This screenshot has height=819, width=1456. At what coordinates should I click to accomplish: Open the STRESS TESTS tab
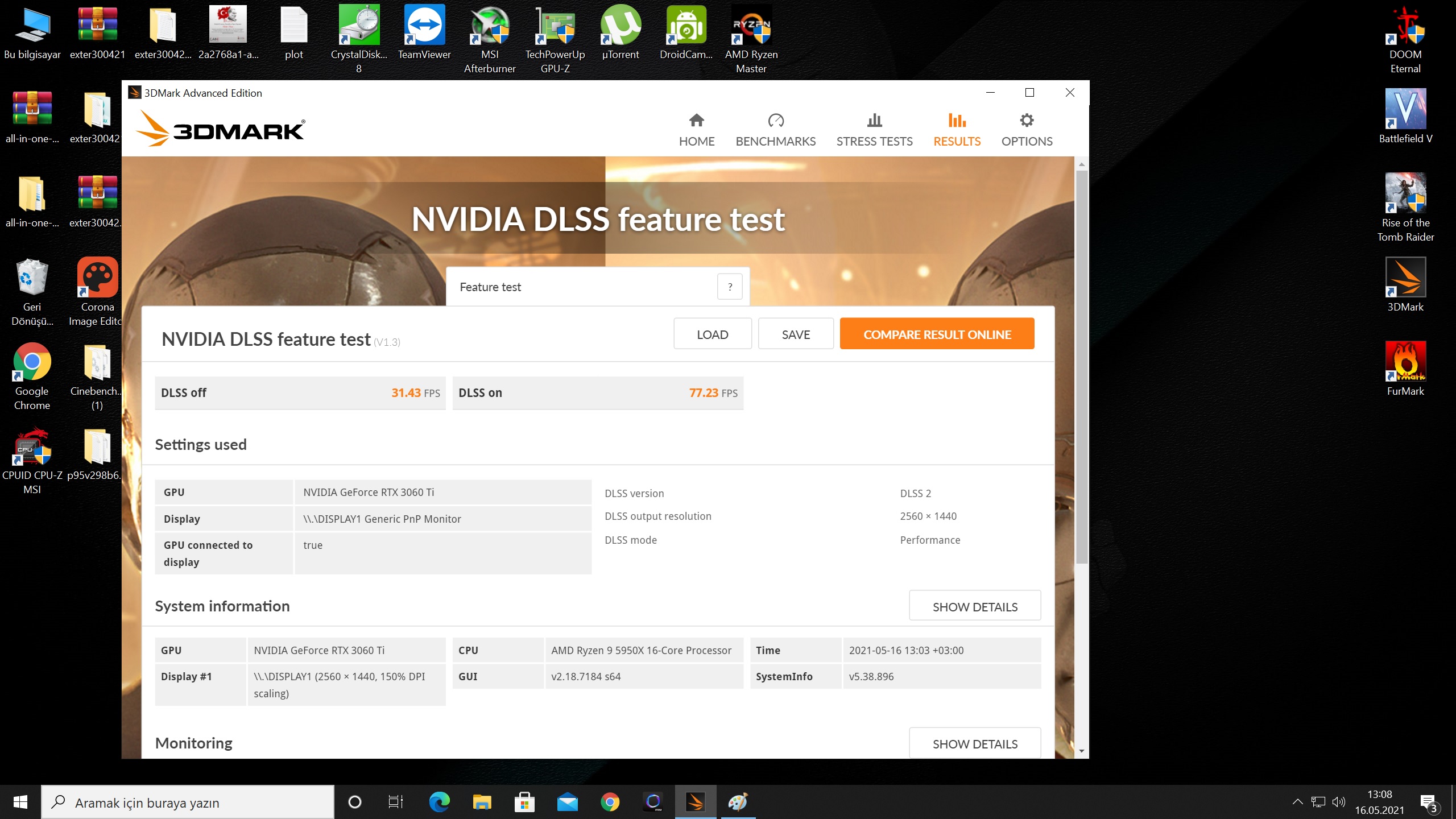coord(874,130)
